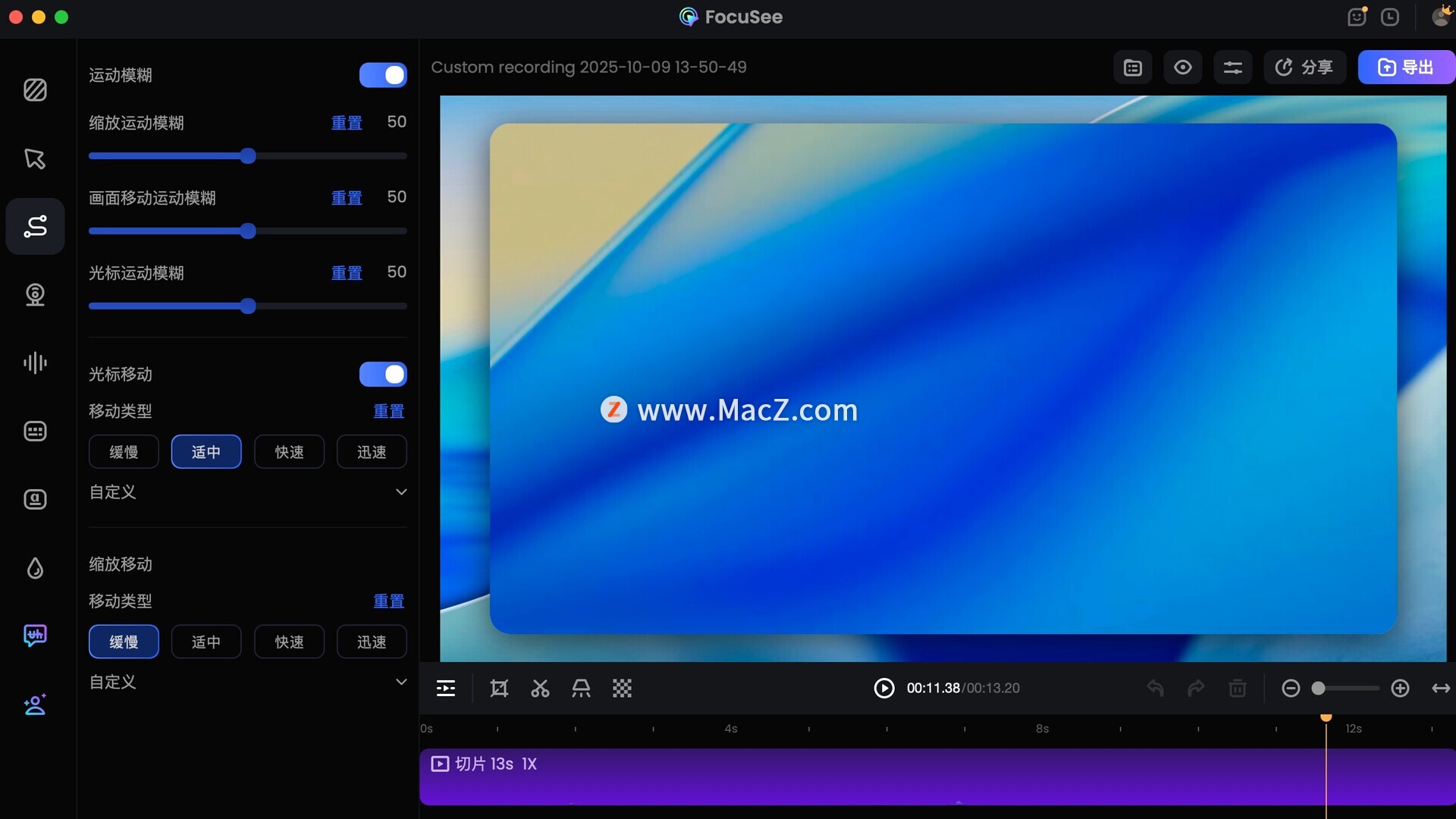Disable the 光标移动 cursor movement switch

383,374
